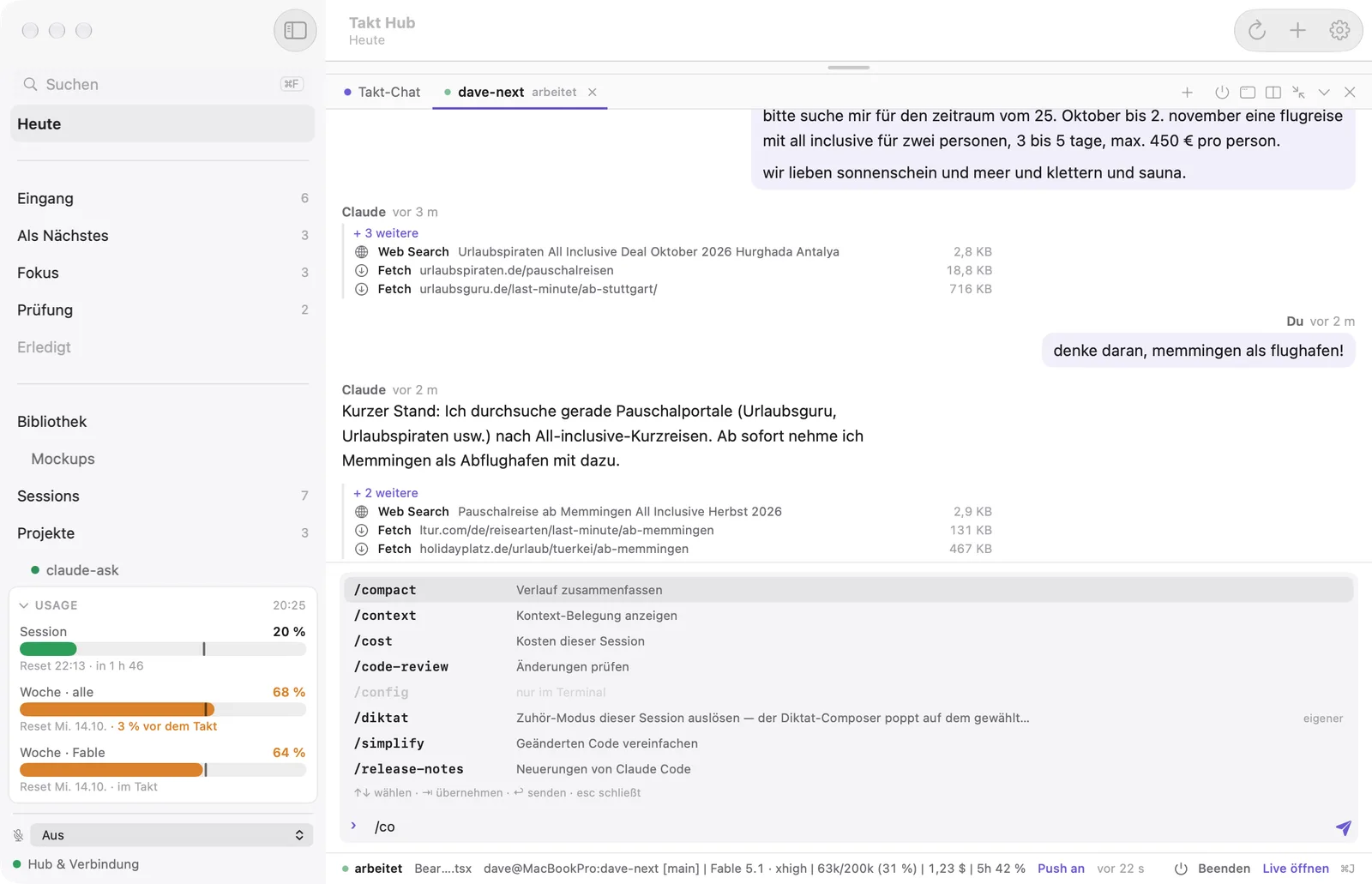Click split-pane layout icon in tab bar
Image resolution: width=1372 pixels, height=884 pixels.
click(x=1273, y=93)
